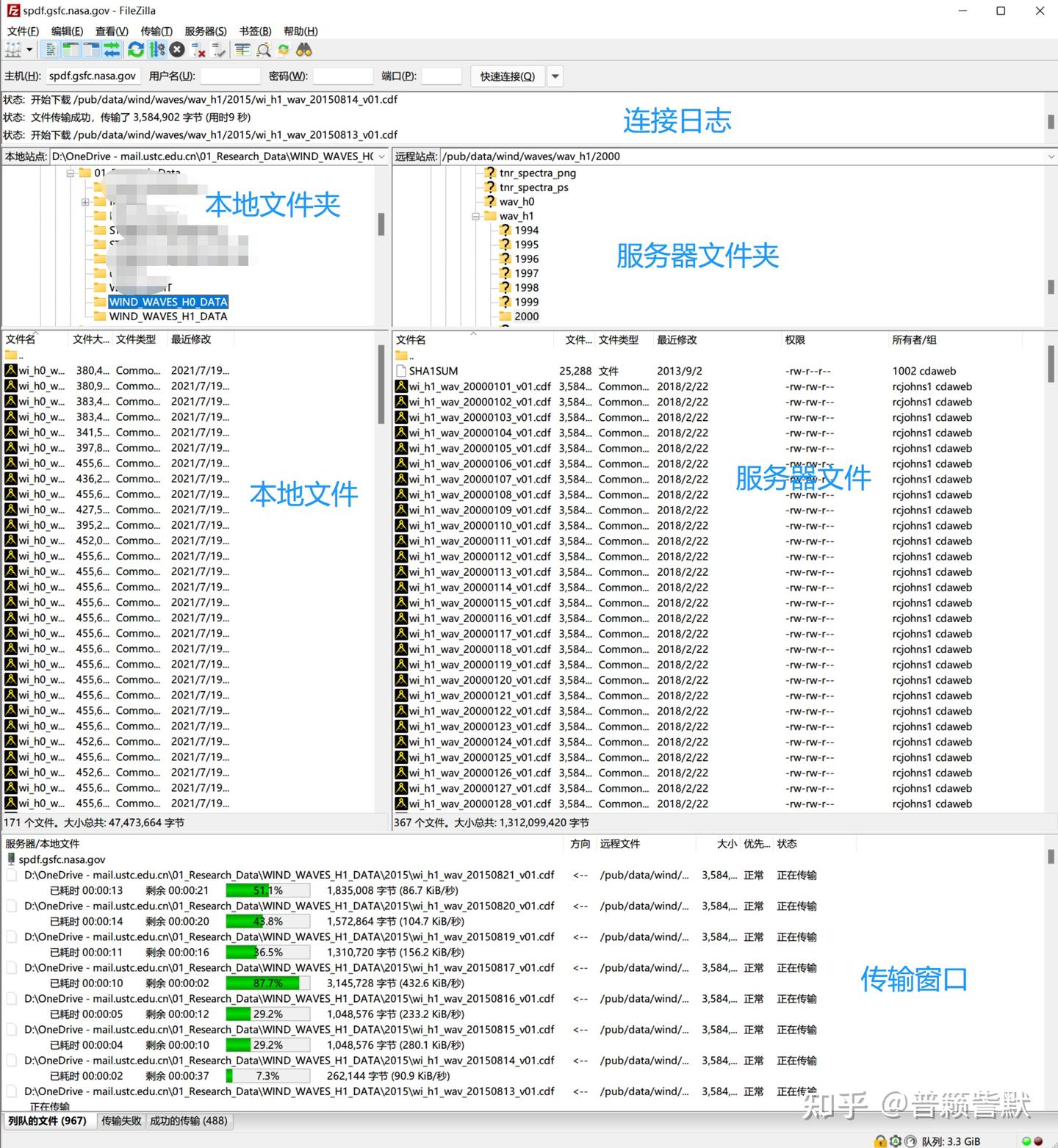The height and width of the screenshot is (1148, 1058).
Task: Open the 传输(T) menu
Action: 156,31
